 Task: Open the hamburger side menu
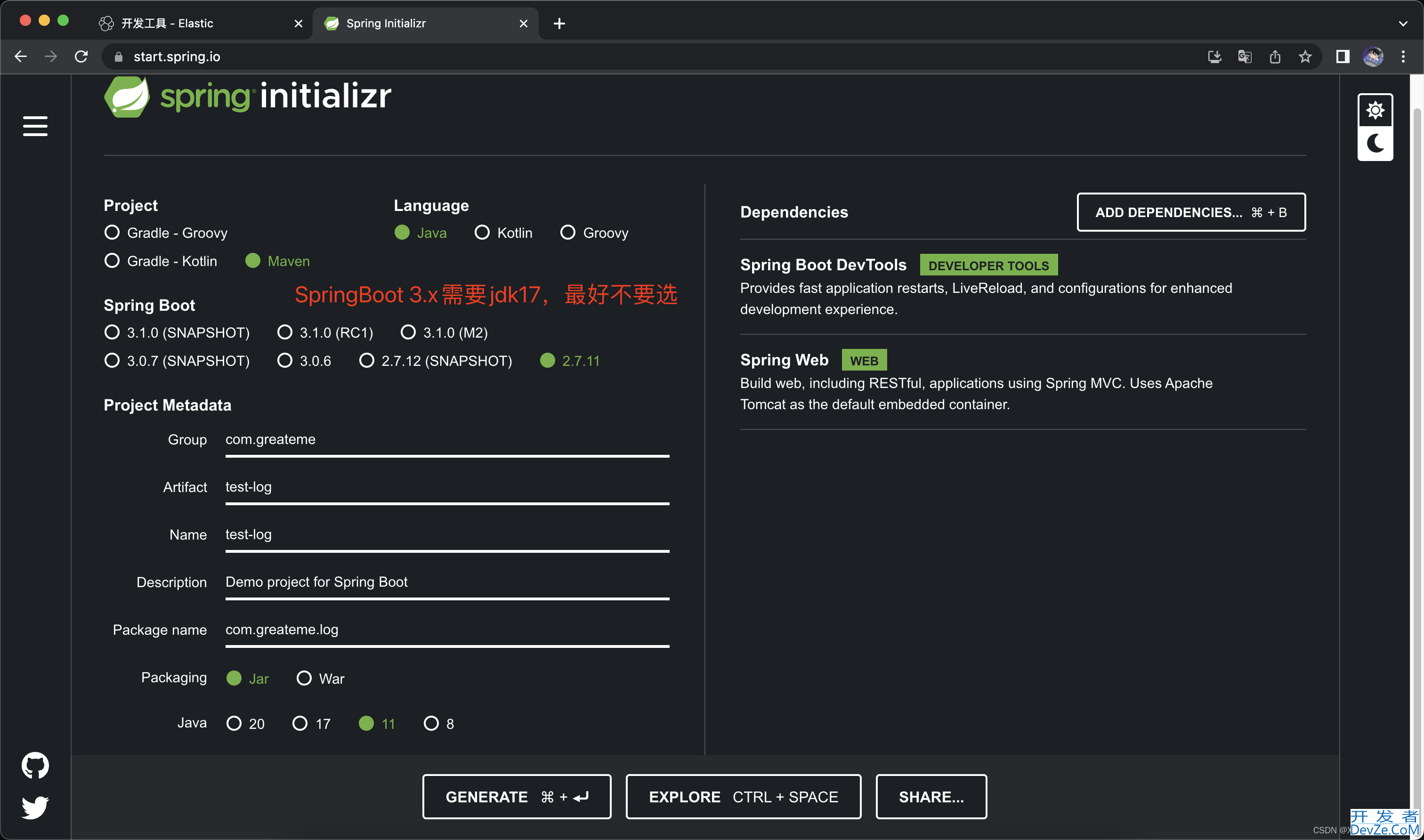coord(35,126)
